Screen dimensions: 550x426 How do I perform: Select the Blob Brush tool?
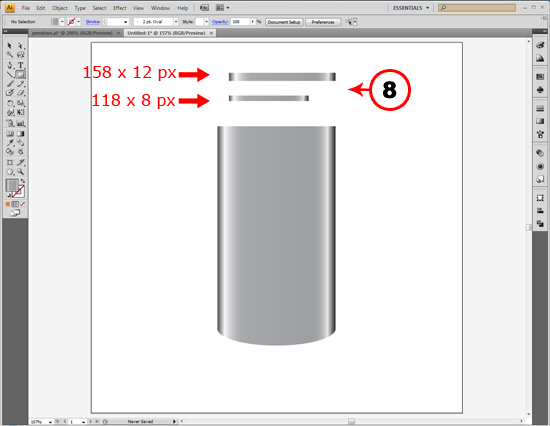pyautogui.click(x=9, y=93)
